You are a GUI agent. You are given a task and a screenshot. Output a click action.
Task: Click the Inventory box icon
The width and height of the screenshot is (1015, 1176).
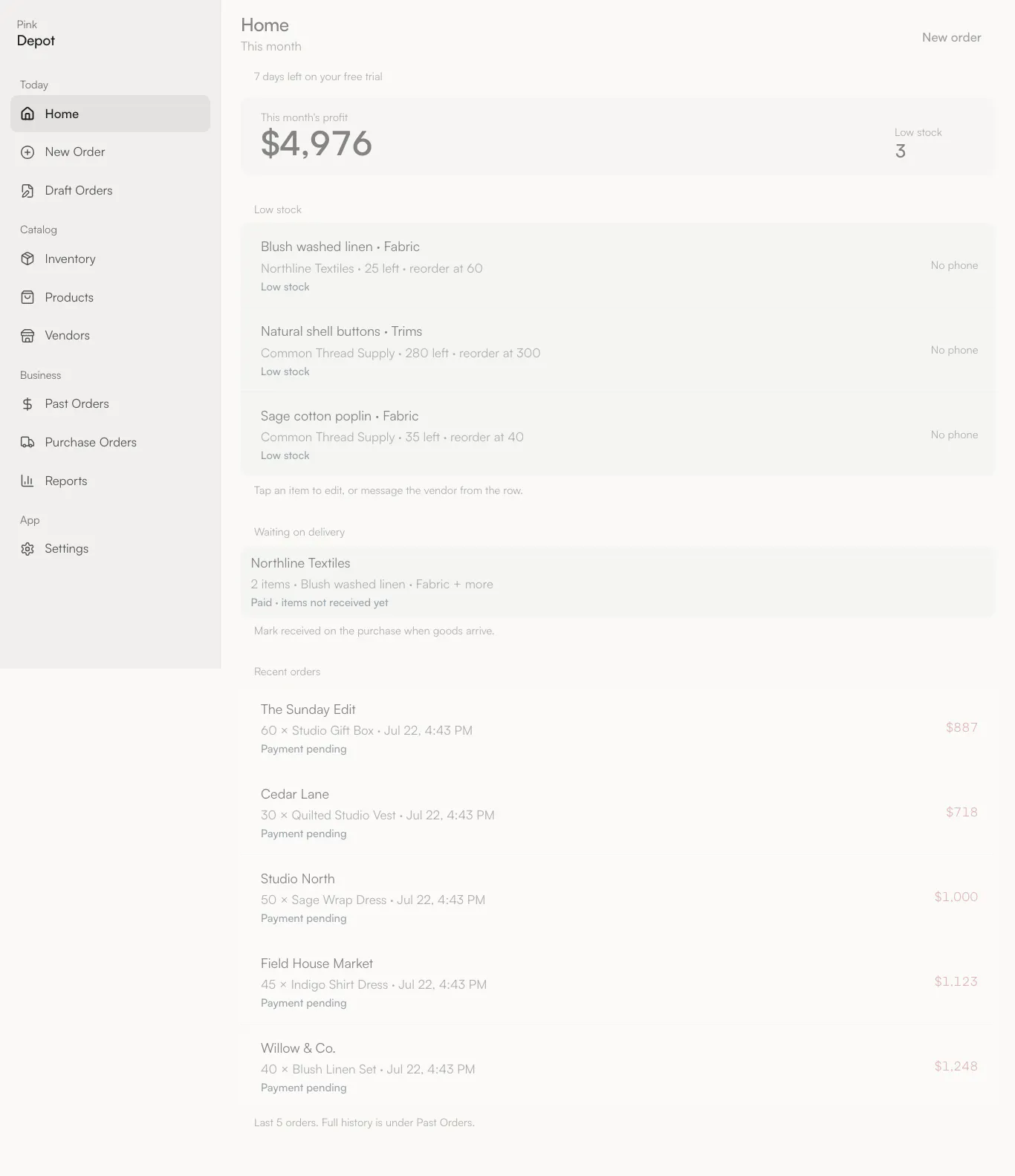[27, 259]
